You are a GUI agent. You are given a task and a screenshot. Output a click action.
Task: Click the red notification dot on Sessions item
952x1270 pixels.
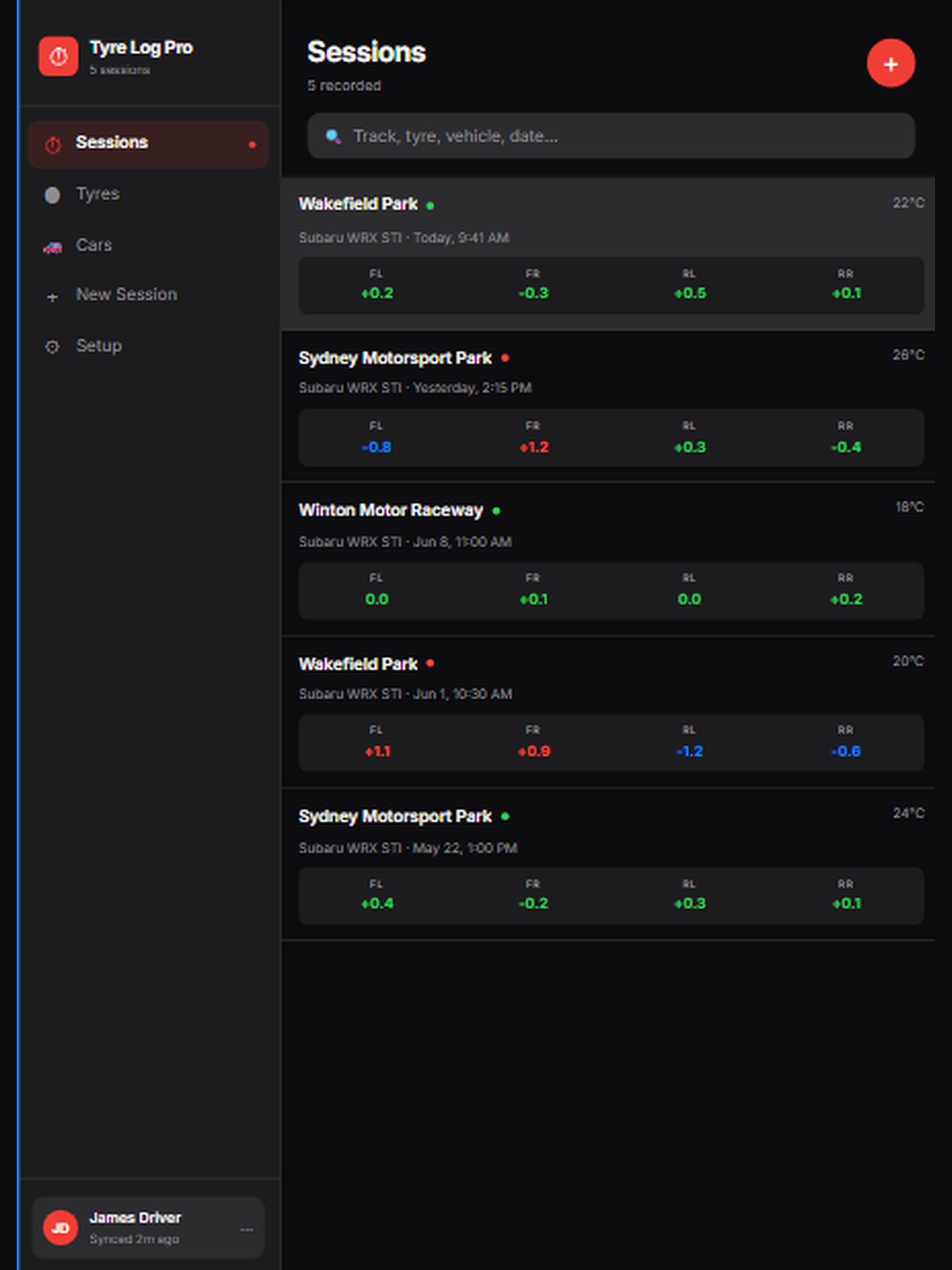252,145
